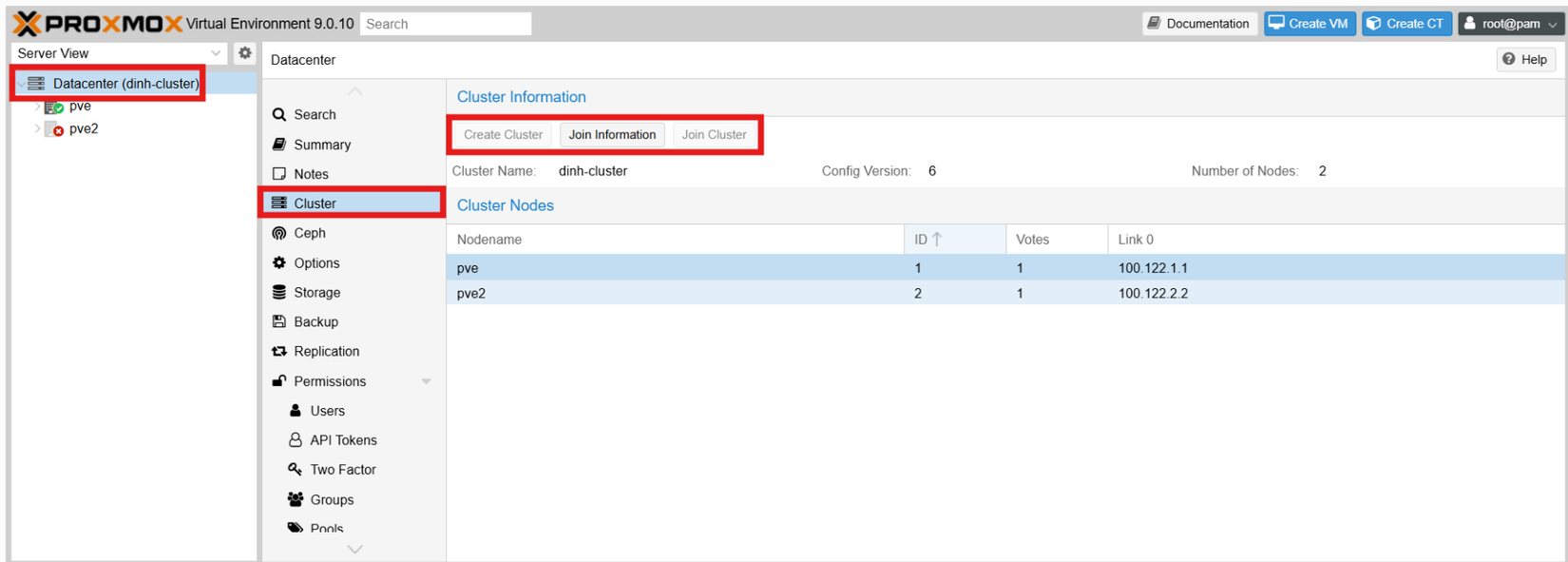This screenshot has width=1568, height=562.
Task: Click the monitor icon on Create VM
Action: click(x=1276, y=23)
